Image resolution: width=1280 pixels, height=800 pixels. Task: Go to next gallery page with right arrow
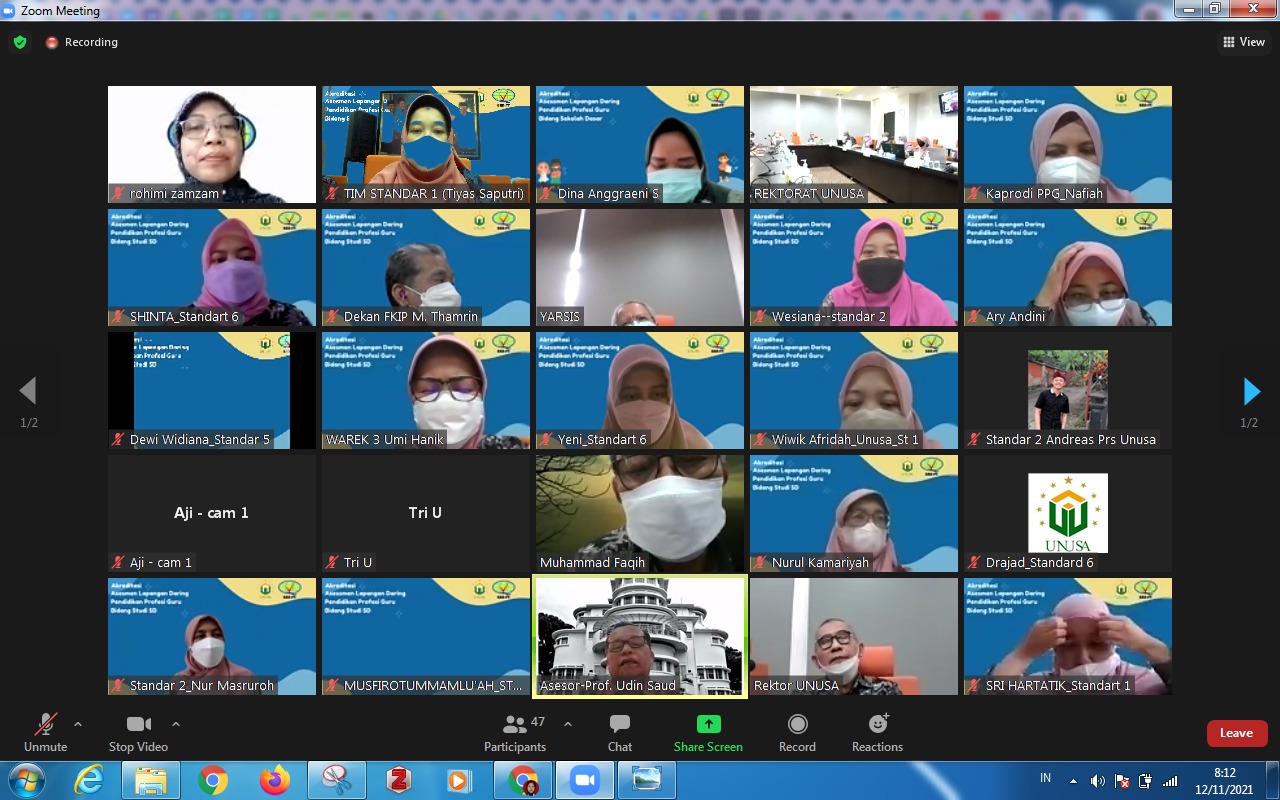1251,391
